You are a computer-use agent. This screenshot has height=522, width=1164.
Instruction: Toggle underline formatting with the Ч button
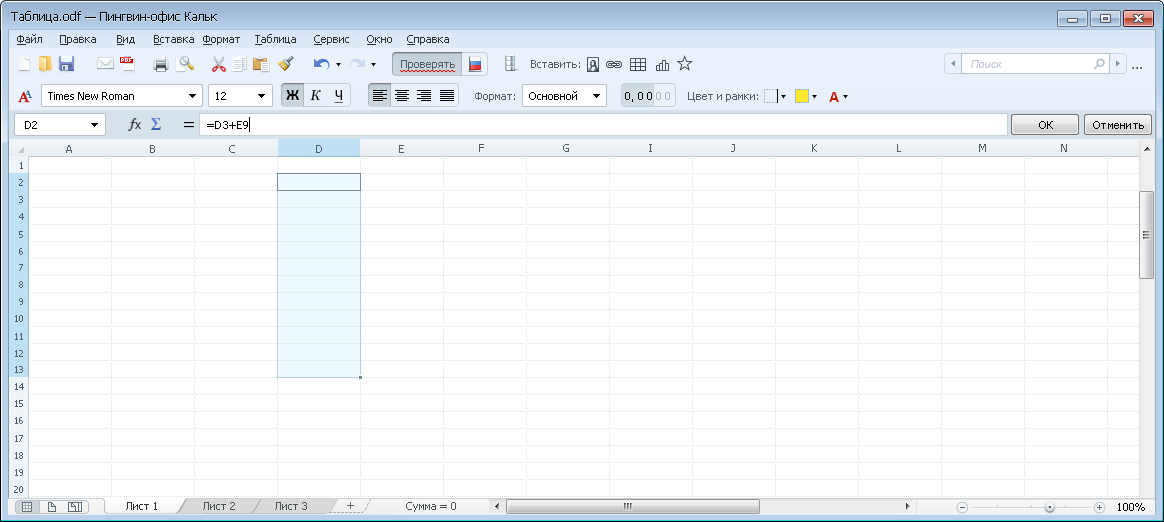339,96
